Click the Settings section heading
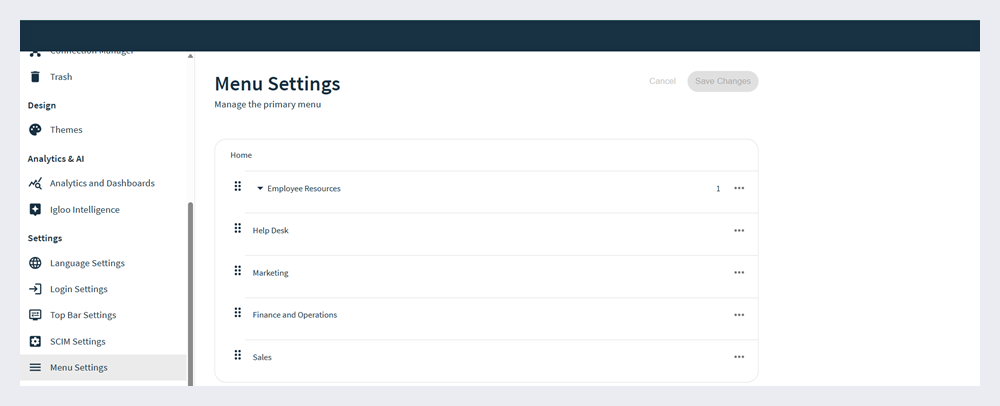This screenshot has height=406, width=1000. point(45,238)
